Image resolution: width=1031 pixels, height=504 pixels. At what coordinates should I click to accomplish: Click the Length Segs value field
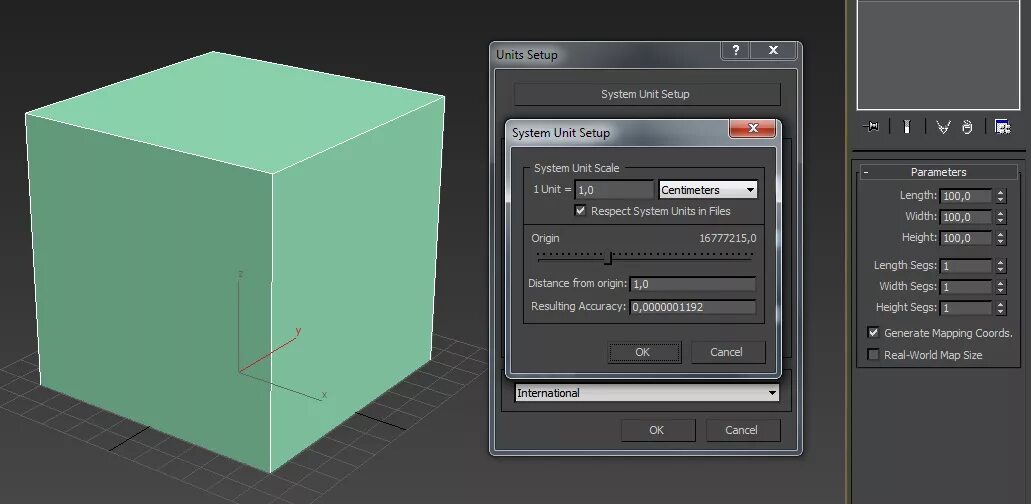pyautogui.click(x=965, y=266)
